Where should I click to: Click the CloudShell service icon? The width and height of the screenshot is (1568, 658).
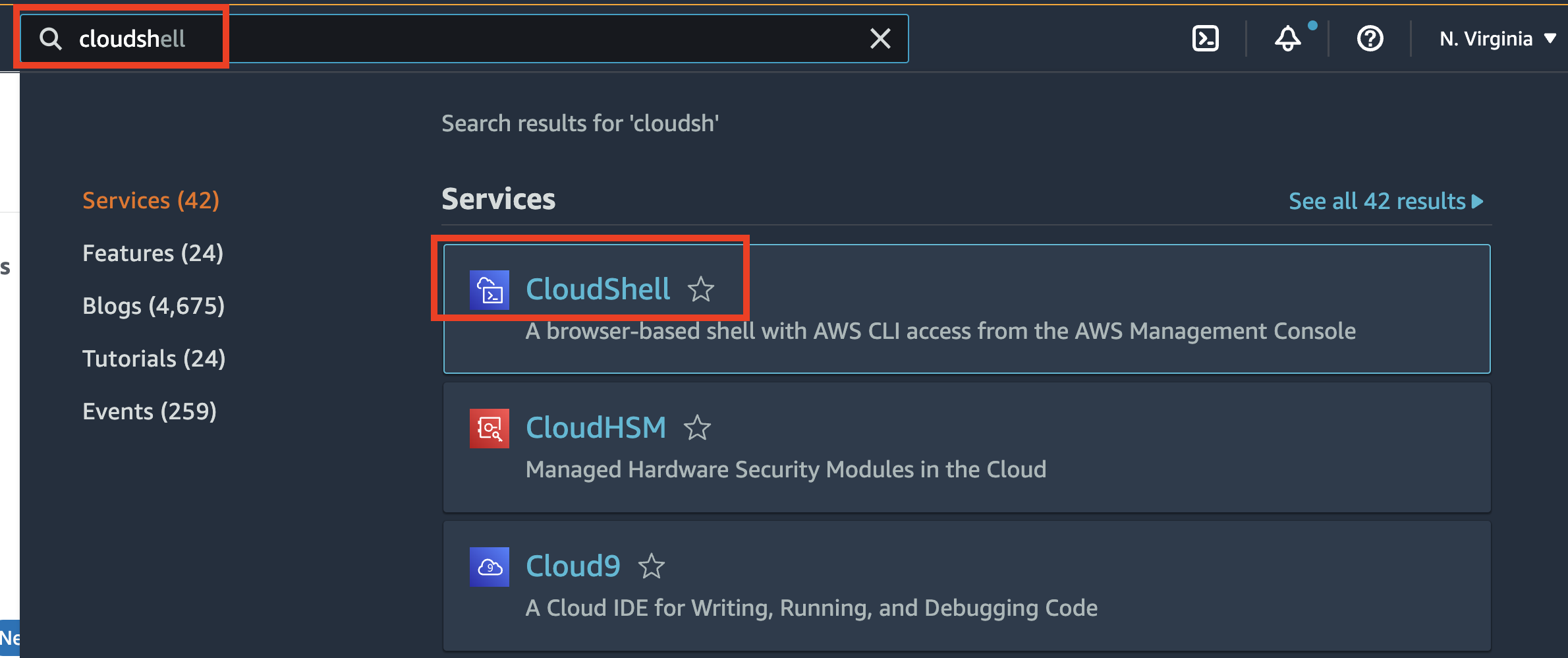tap(490, 289)
